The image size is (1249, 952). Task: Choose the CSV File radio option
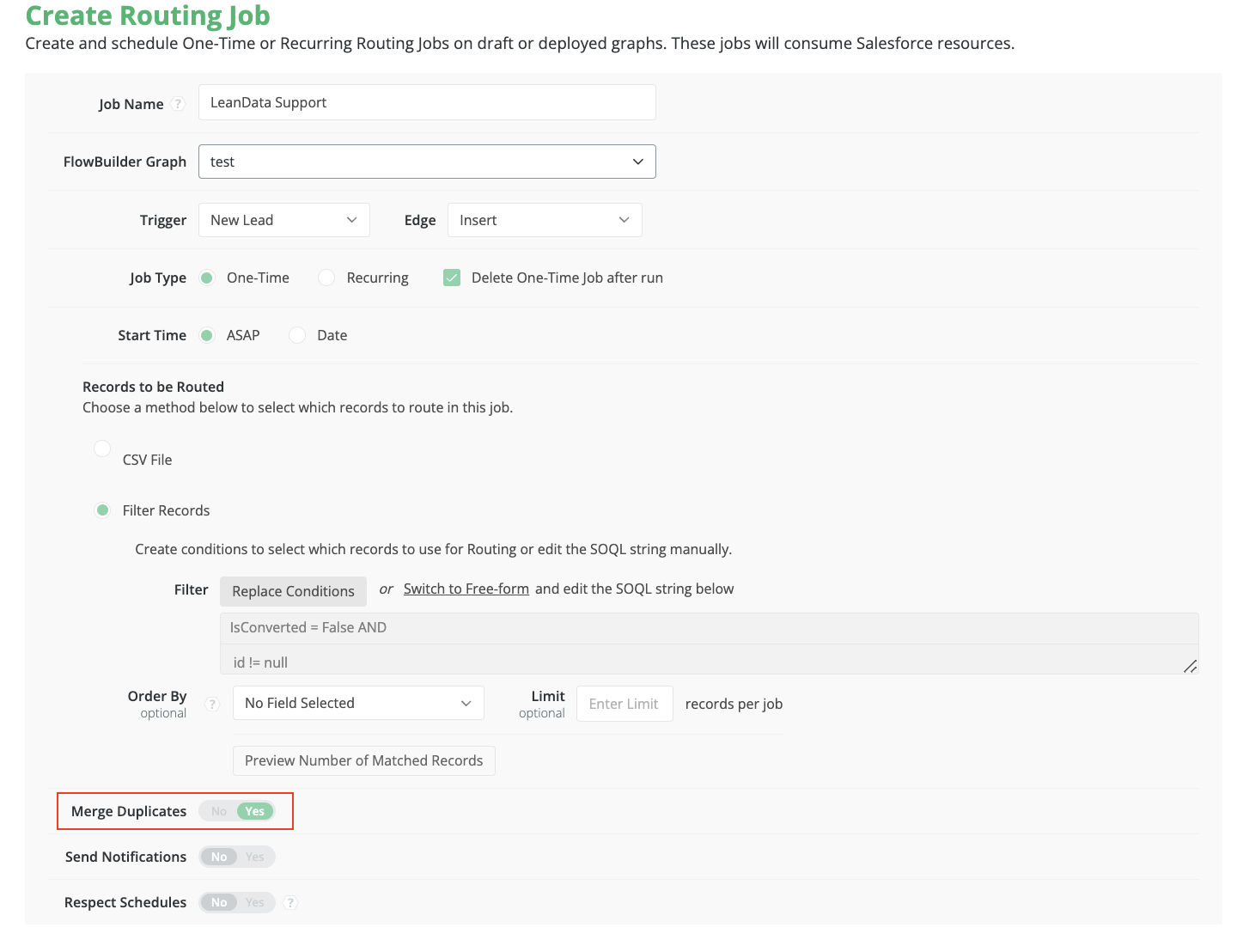pos(102,449)
